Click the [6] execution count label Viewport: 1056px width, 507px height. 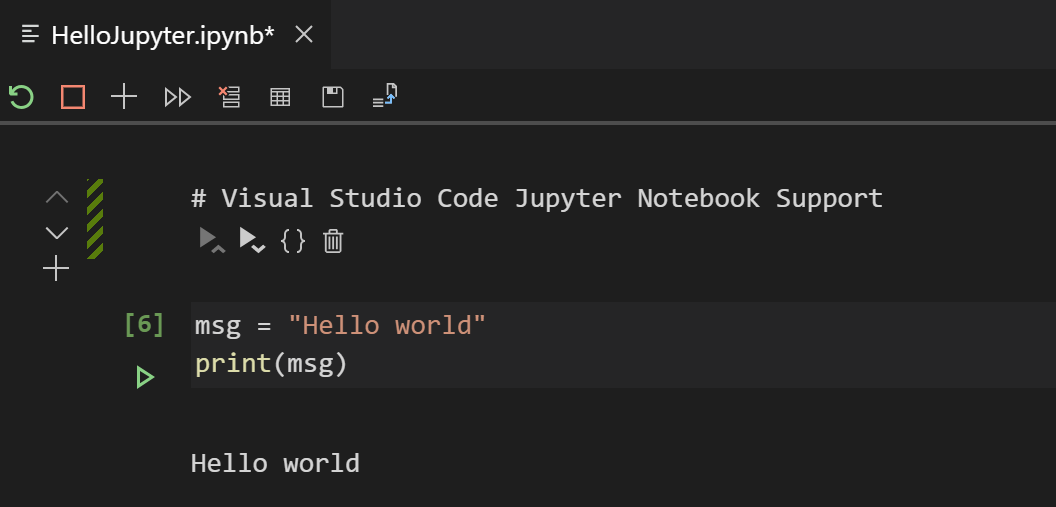point(144,325)
